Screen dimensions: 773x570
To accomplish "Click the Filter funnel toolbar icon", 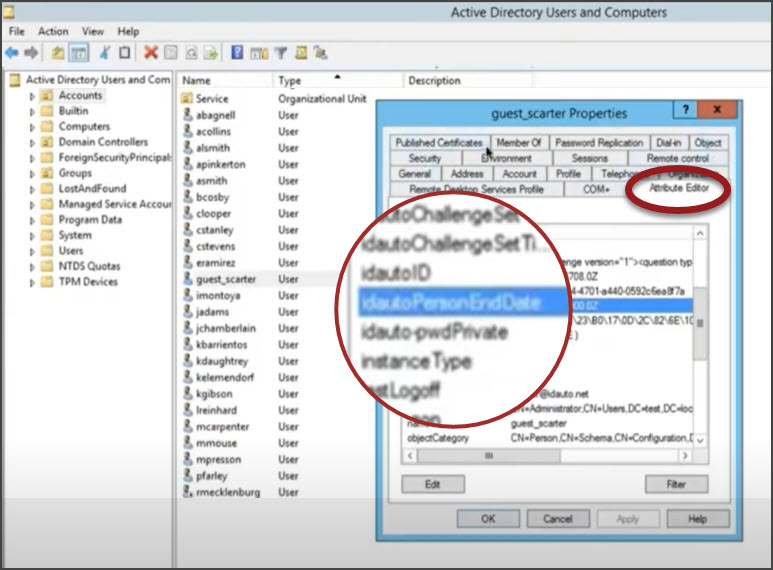I will 281,53.
